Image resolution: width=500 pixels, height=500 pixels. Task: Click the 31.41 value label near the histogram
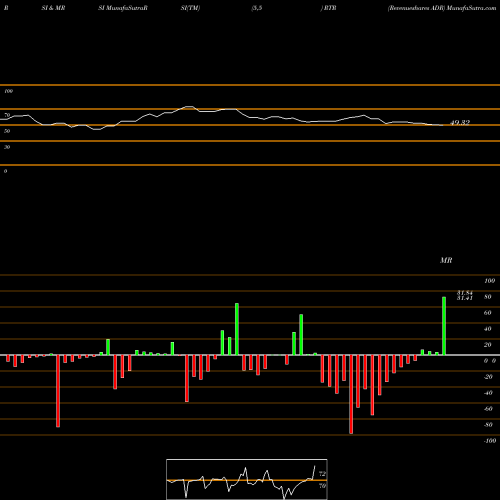(465, 298)
